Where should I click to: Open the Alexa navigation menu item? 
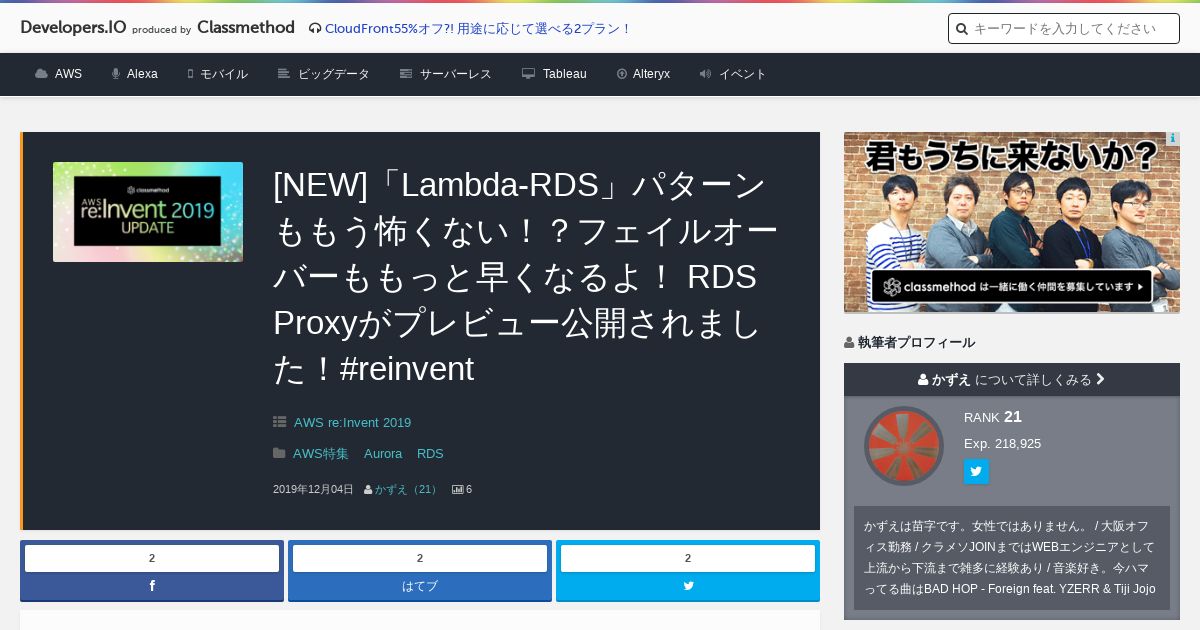[134, 74]
